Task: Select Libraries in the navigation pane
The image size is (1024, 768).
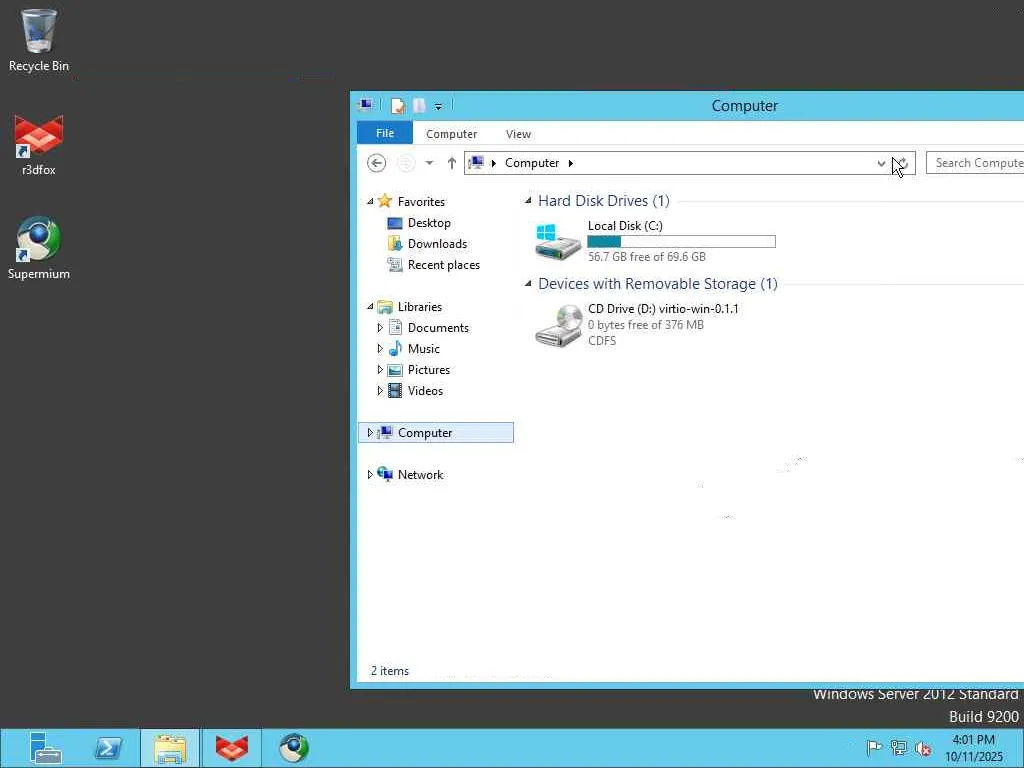Action: click(419, 306)
